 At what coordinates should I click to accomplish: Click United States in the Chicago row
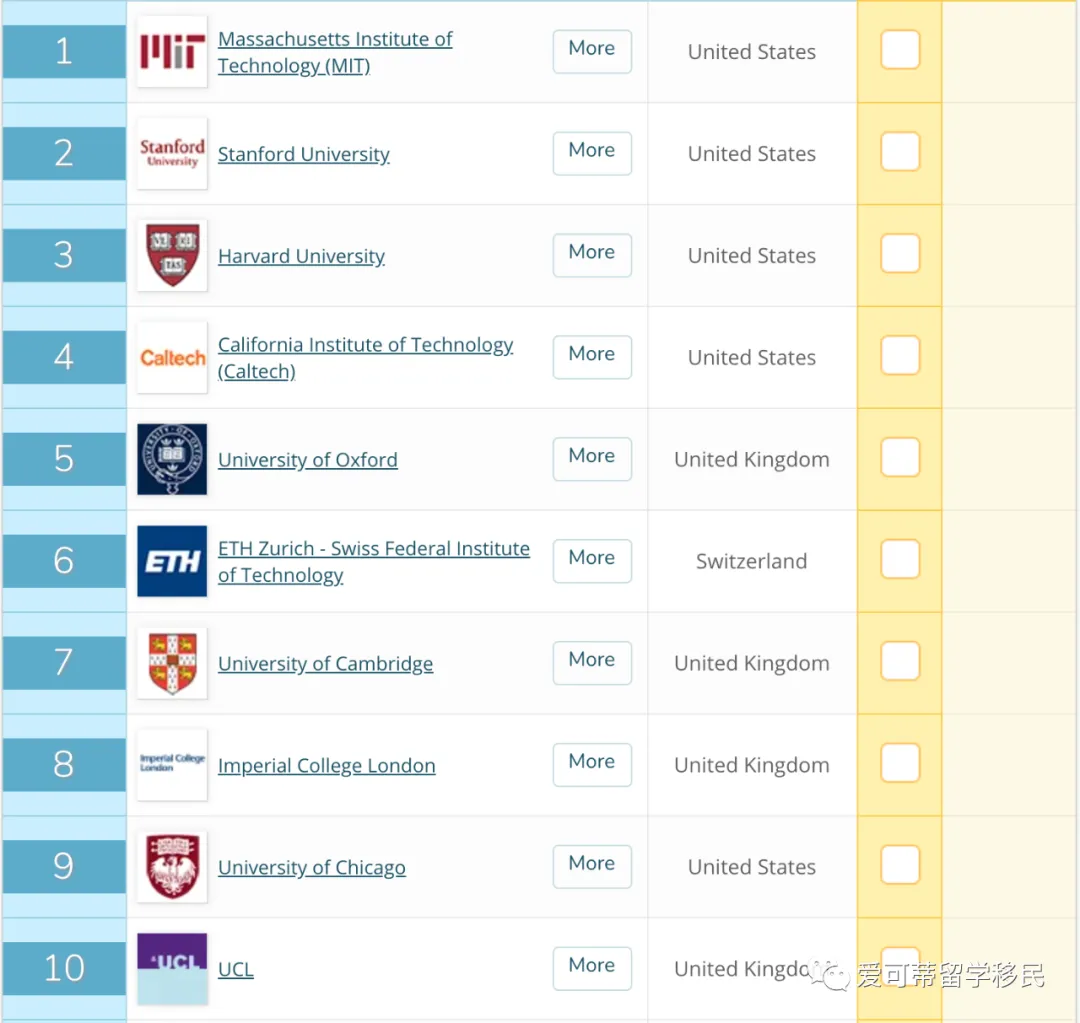tap(751, 867)
